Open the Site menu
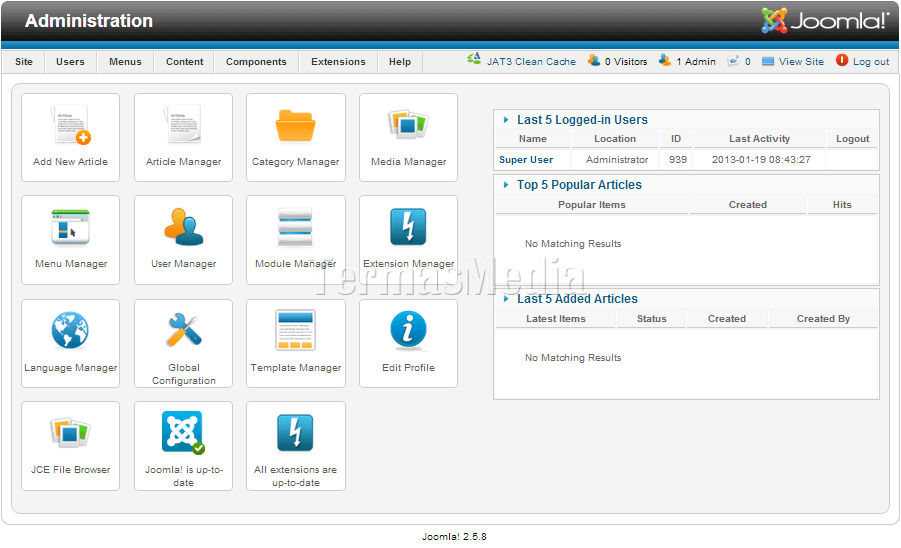Viewport: 901px width, 548px height. coord(24,62)
